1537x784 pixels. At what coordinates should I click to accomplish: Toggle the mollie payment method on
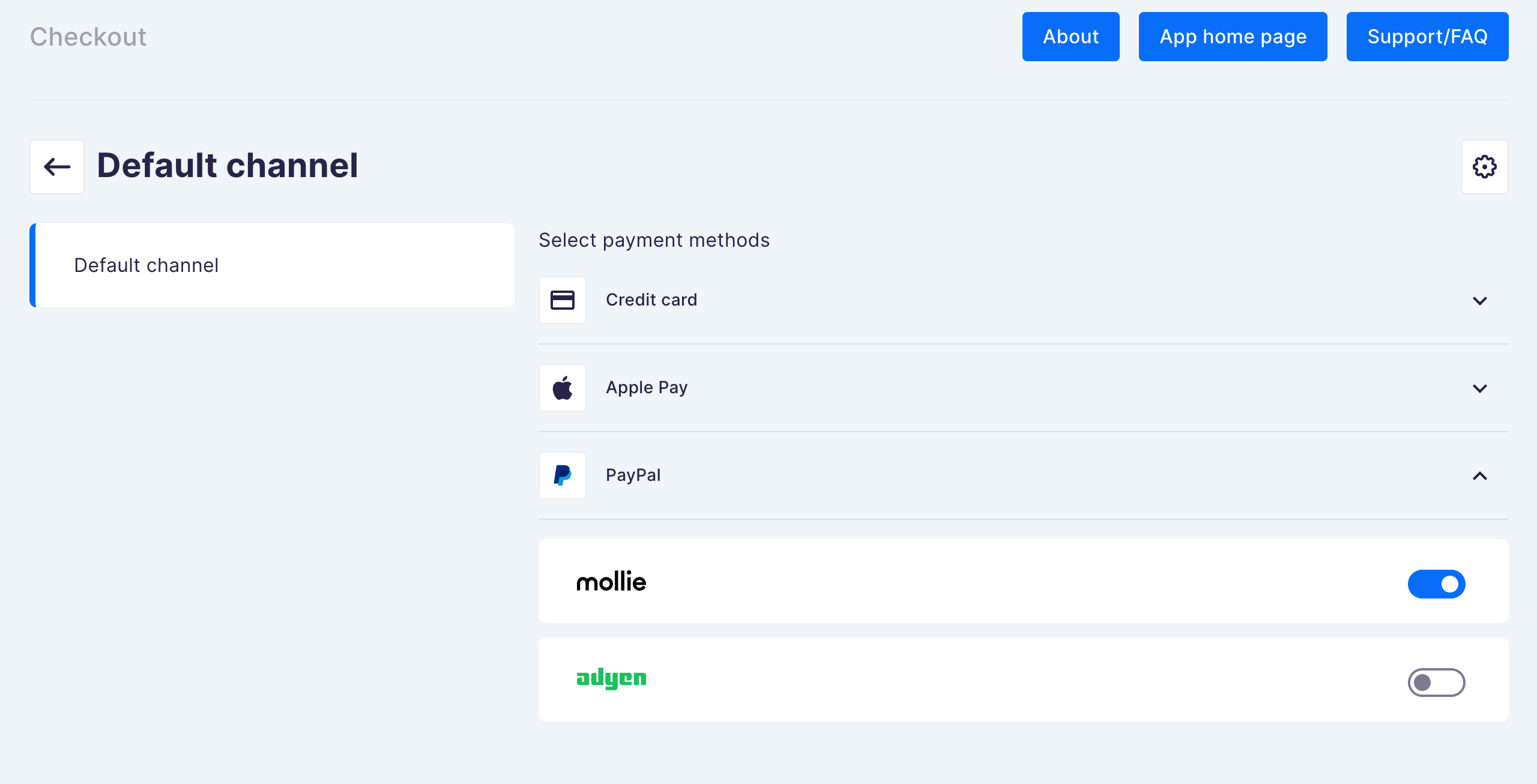point(1437,583)
